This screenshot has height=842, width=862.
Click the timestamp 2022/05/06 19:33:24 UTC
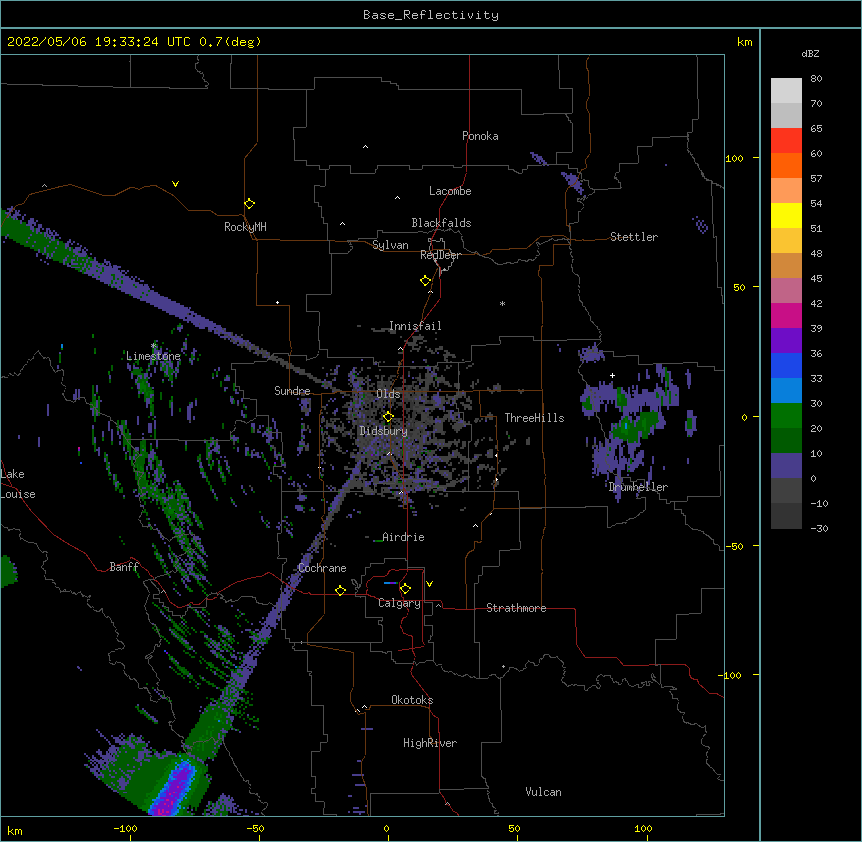coord(99,42)
